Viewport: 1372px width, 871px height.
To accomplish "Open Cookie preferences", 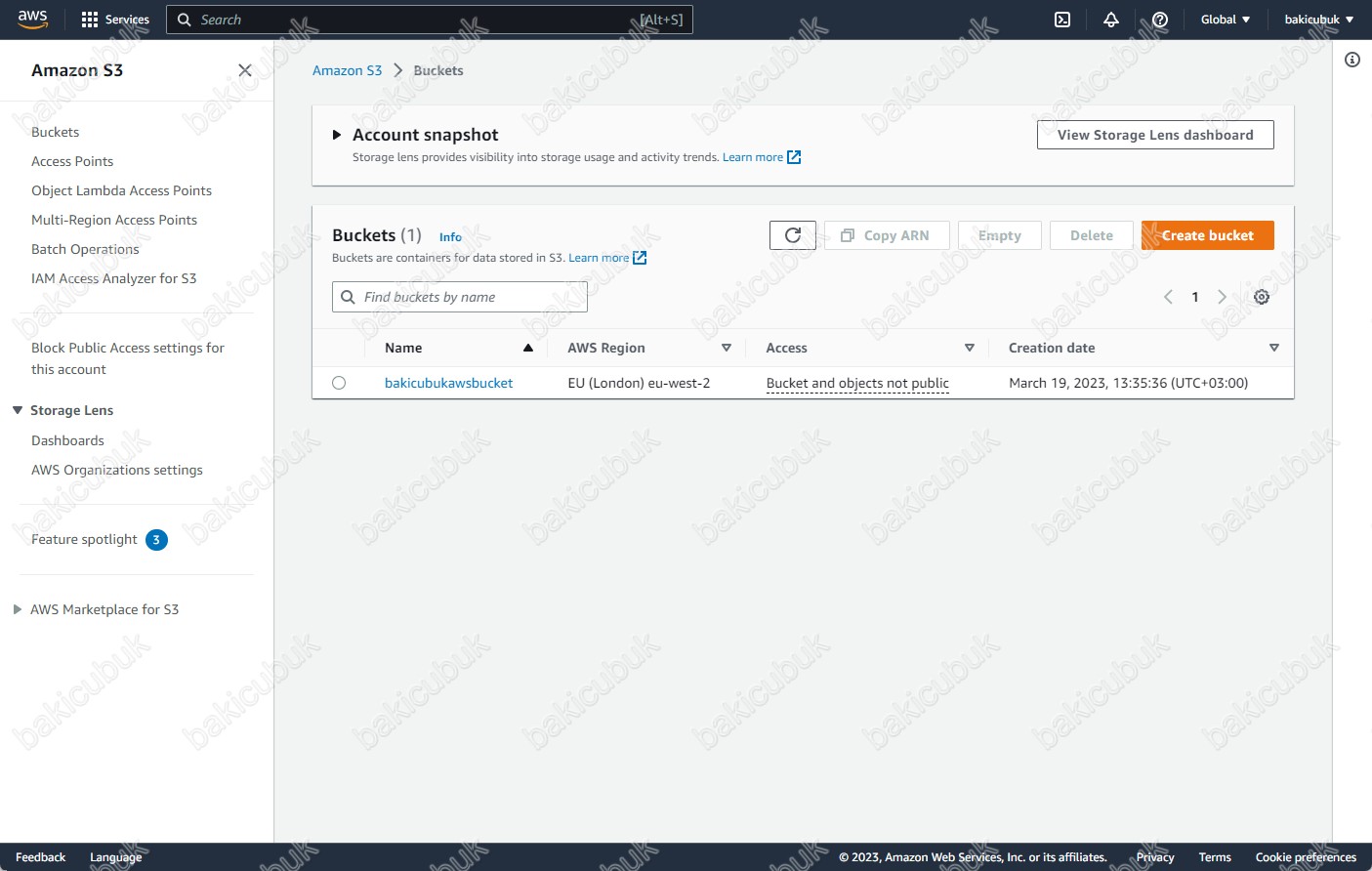I will 1306,857.
